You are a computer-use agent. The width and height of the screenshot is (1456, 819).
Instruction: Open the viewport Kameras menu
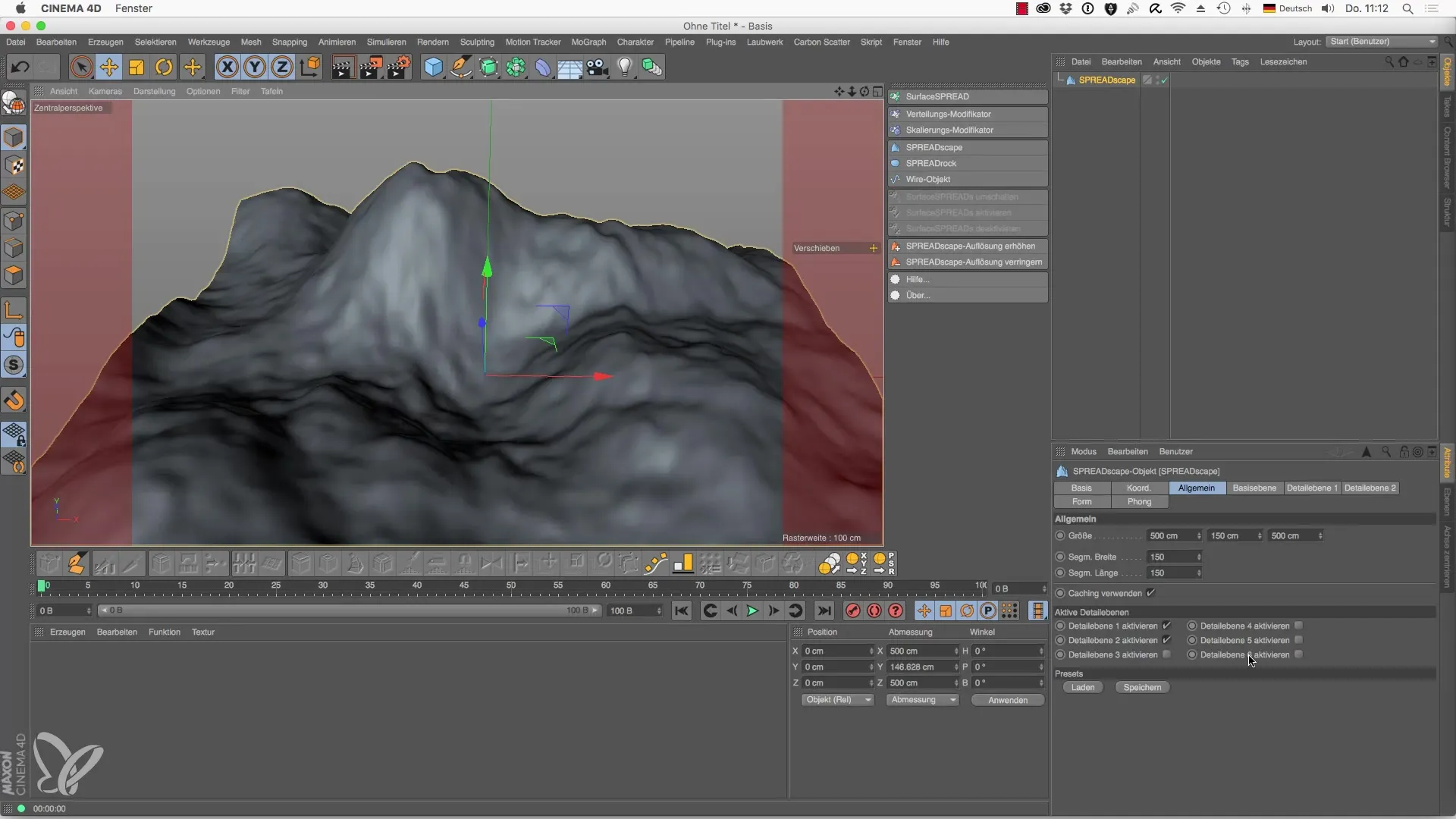tap(105, 92)
